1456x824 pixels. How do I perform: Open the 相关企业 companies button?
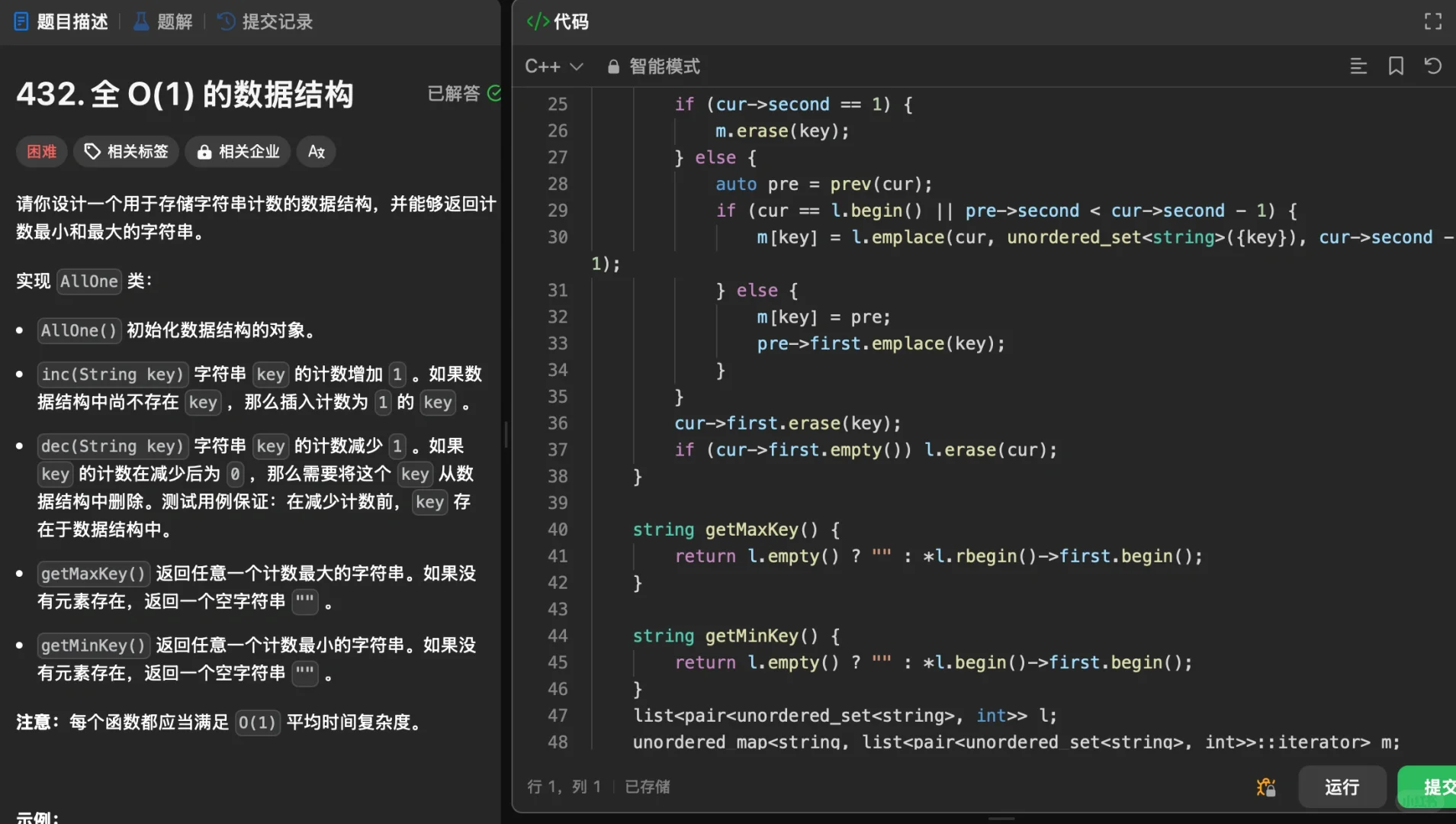[x=238, y=152]
